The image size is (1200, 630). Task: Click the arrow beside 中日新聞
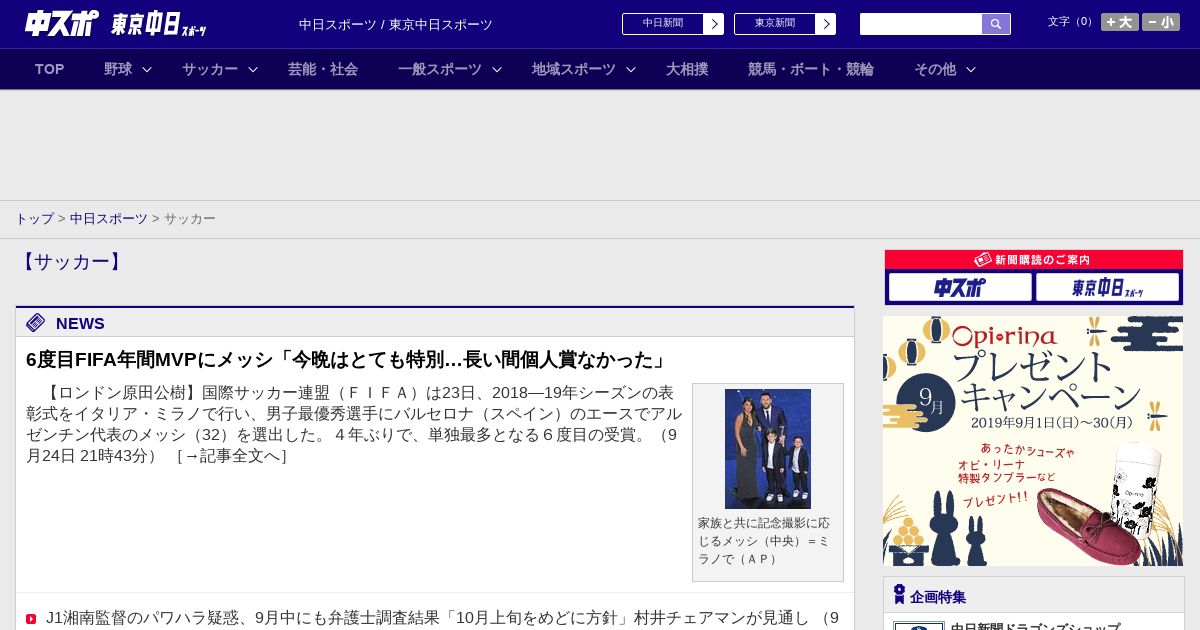point(714,24)
